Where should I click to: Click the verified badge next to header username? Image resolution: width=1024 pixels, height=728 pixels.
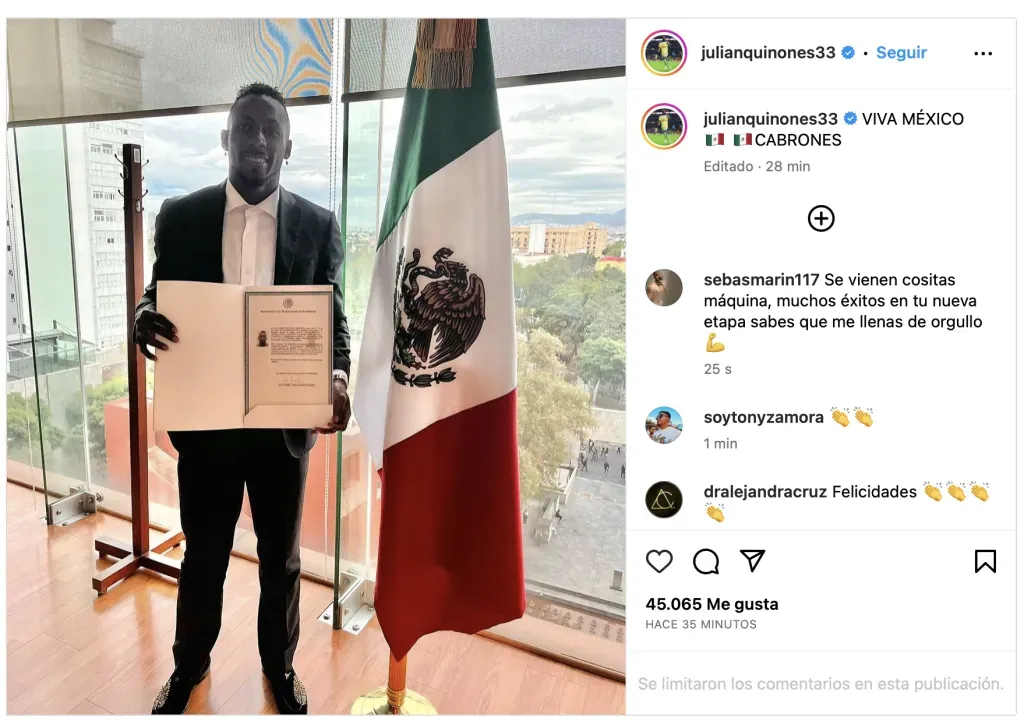(848, 53)
